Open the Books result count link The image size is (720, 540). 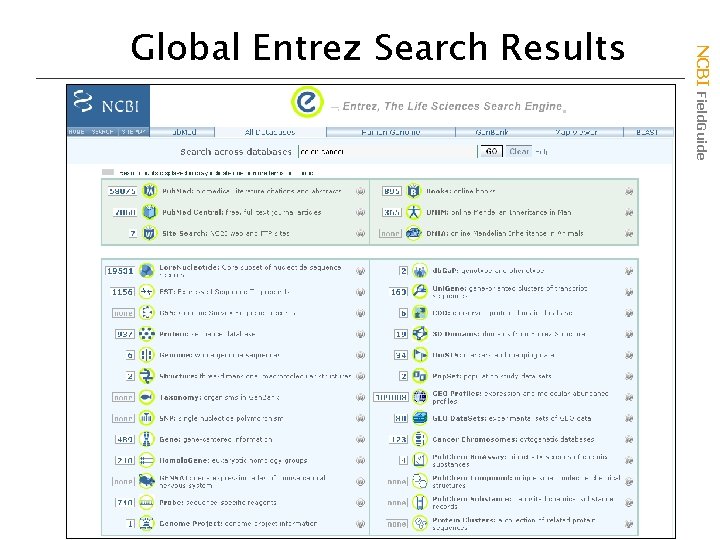[392, 191]
